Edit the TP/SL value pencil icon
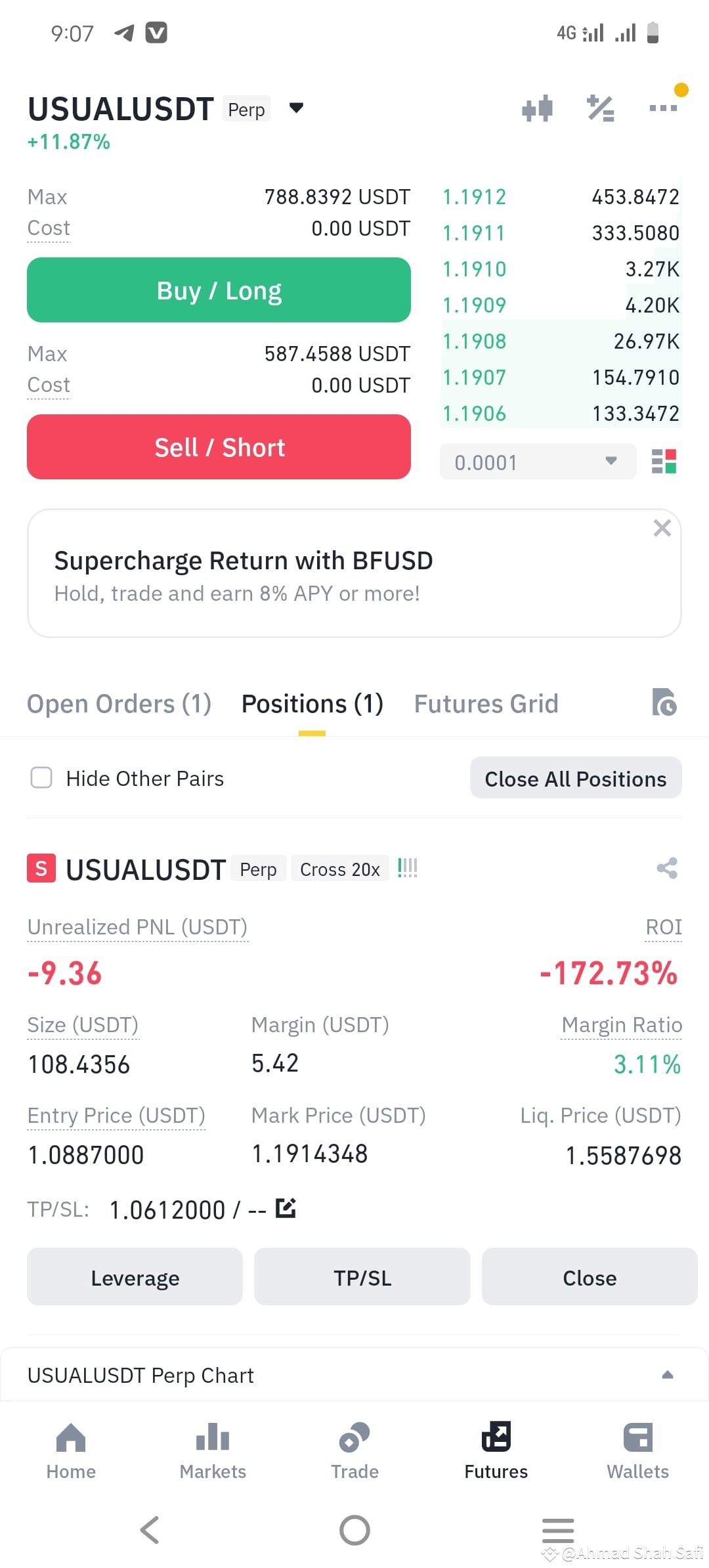The height and width of the screenshot is (1568, 709). coord(286,1208)
